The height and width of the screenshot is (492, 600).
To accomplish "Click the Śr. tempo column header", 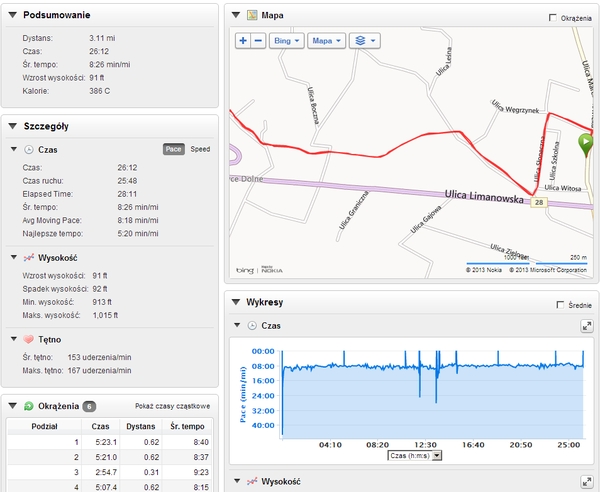I will [x=187, y=426].
